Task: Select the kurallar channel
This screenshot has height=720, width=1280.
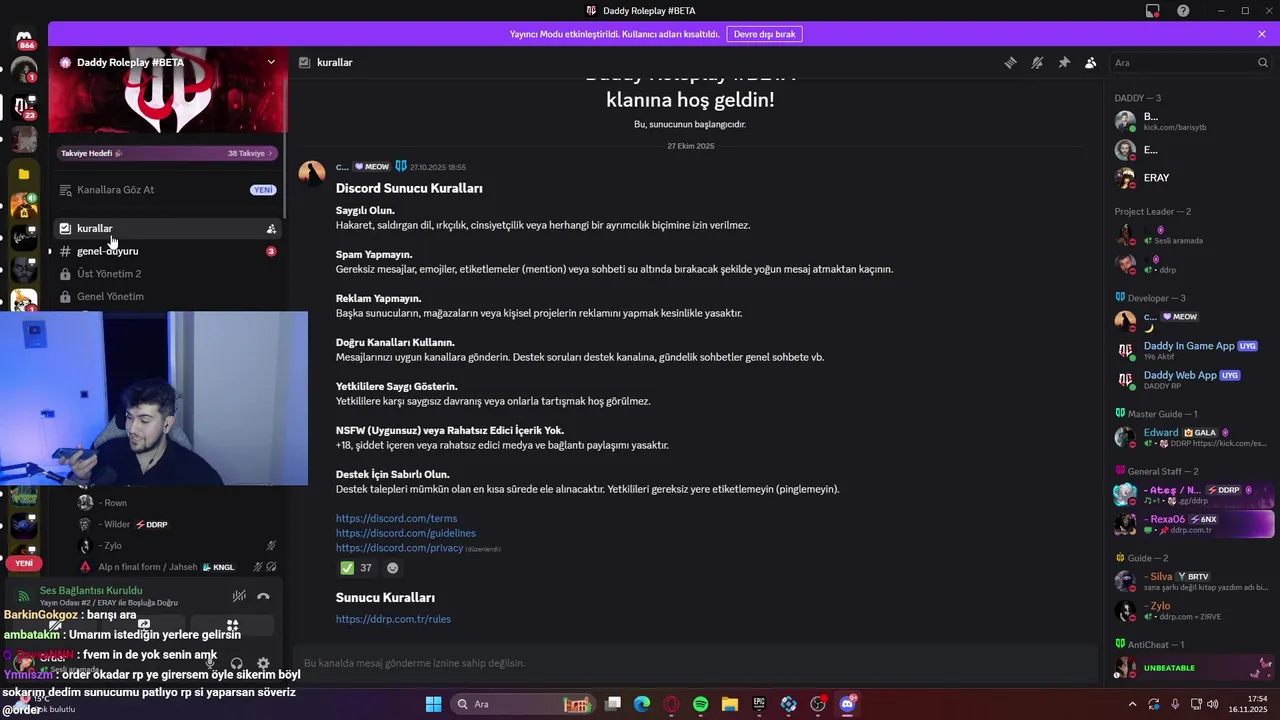Action: click(167, 228)
